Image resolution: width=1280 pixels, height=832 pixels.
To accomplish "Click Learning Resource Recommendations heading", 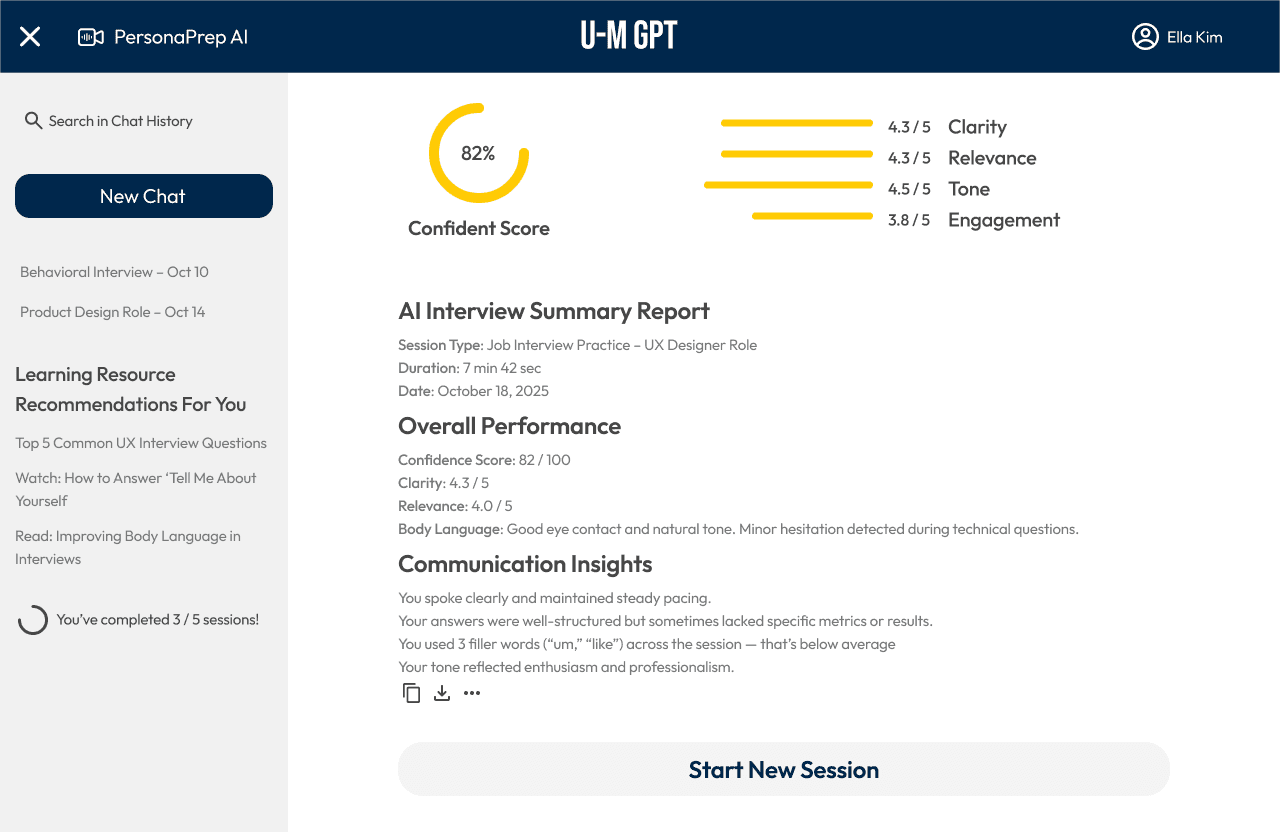I will [x=131, y=389].
